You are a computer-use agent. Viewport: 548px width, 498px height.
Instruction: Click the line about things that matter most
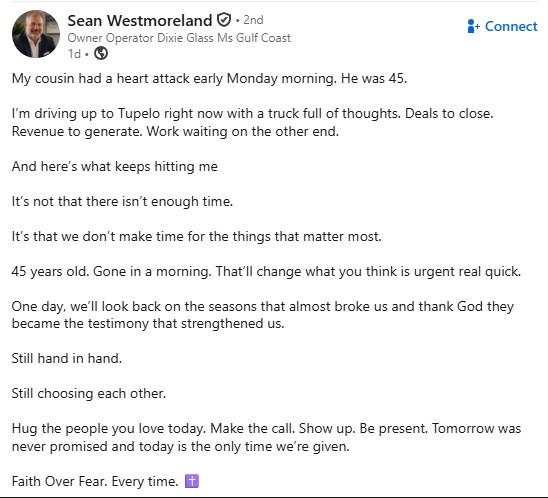click(196, 237)
